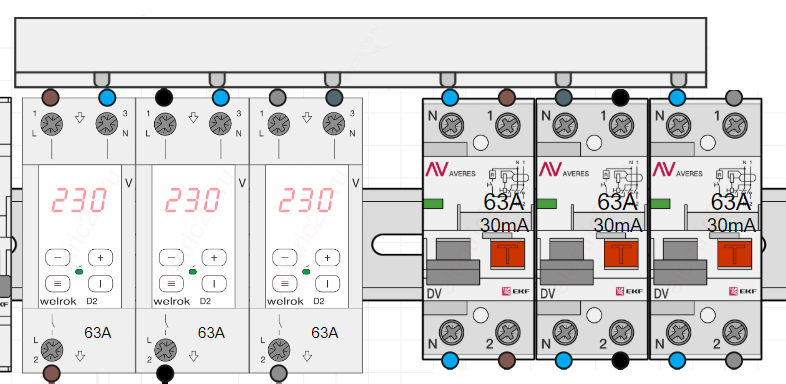The height and width of the screenshot is (384, 786).
Task: Click bottom output screw of gray-wired relay
Action: pos(279,350)
